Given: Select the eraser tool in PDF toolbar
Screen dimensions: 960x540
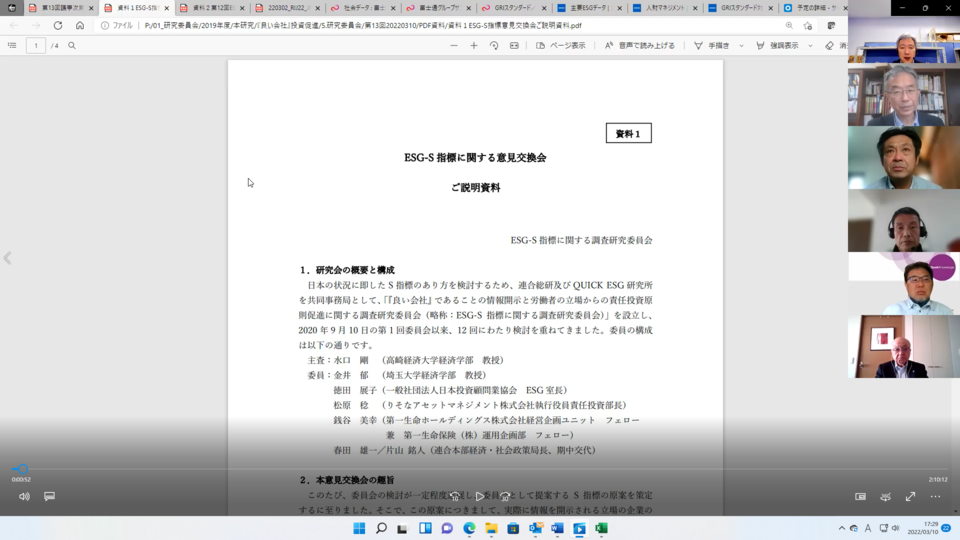Looking at the screenshot, I should (830, 45).
